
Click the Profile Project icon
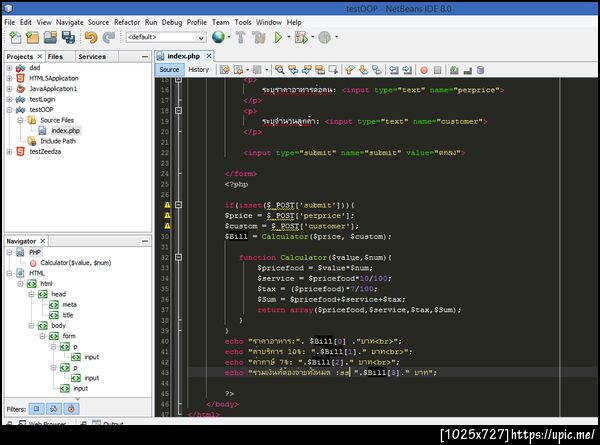[324, 37]
